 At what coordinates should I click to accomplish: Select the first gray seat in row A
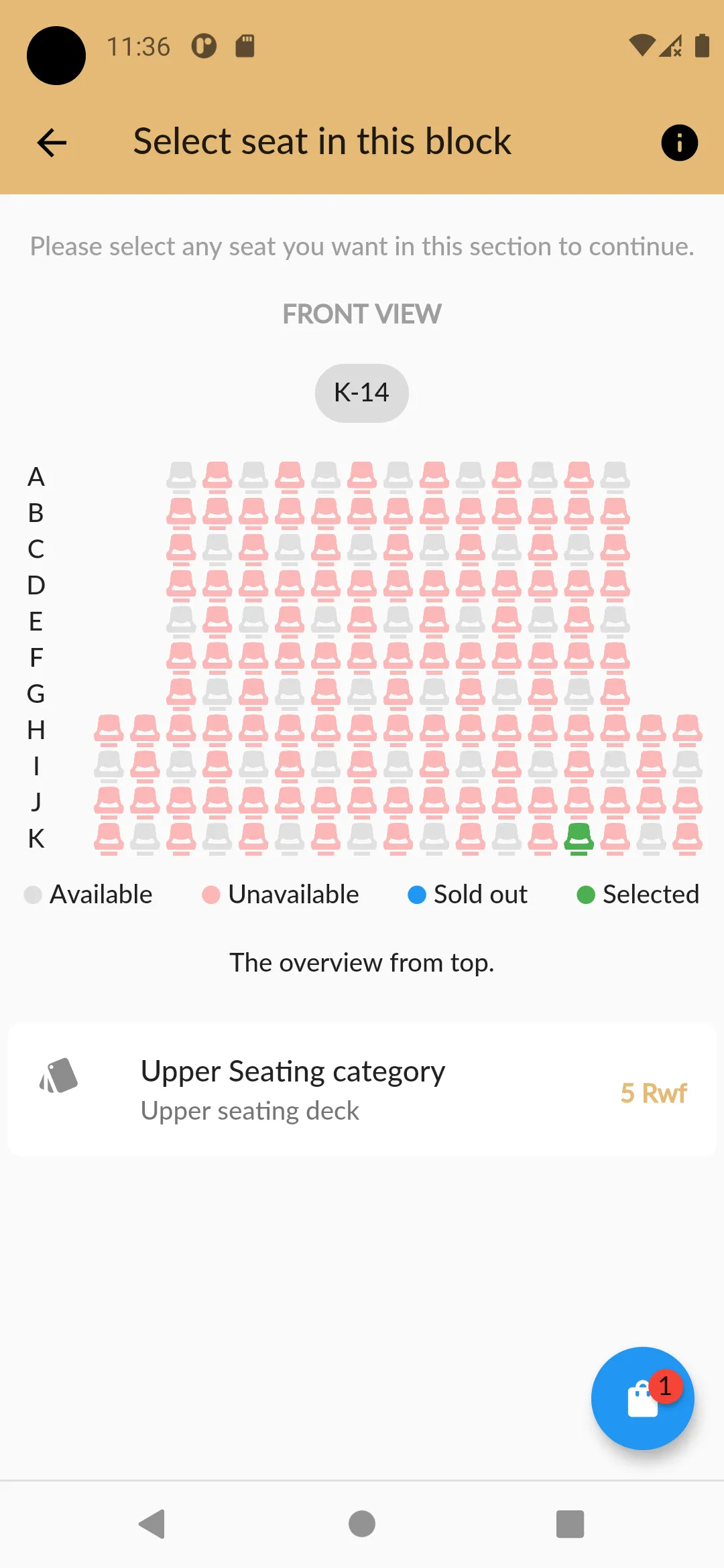(x=181, y=477)
